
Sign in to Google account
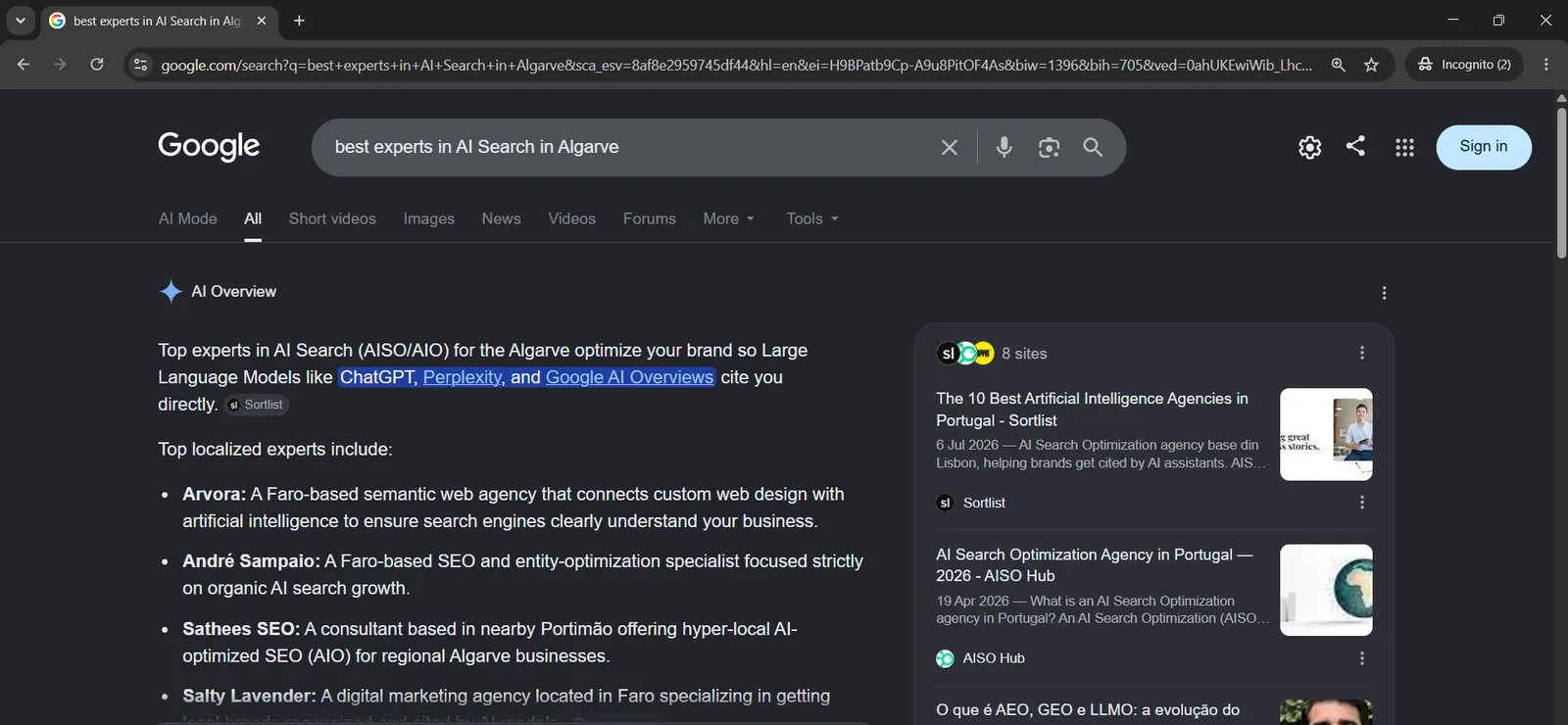pos(1484,147)
